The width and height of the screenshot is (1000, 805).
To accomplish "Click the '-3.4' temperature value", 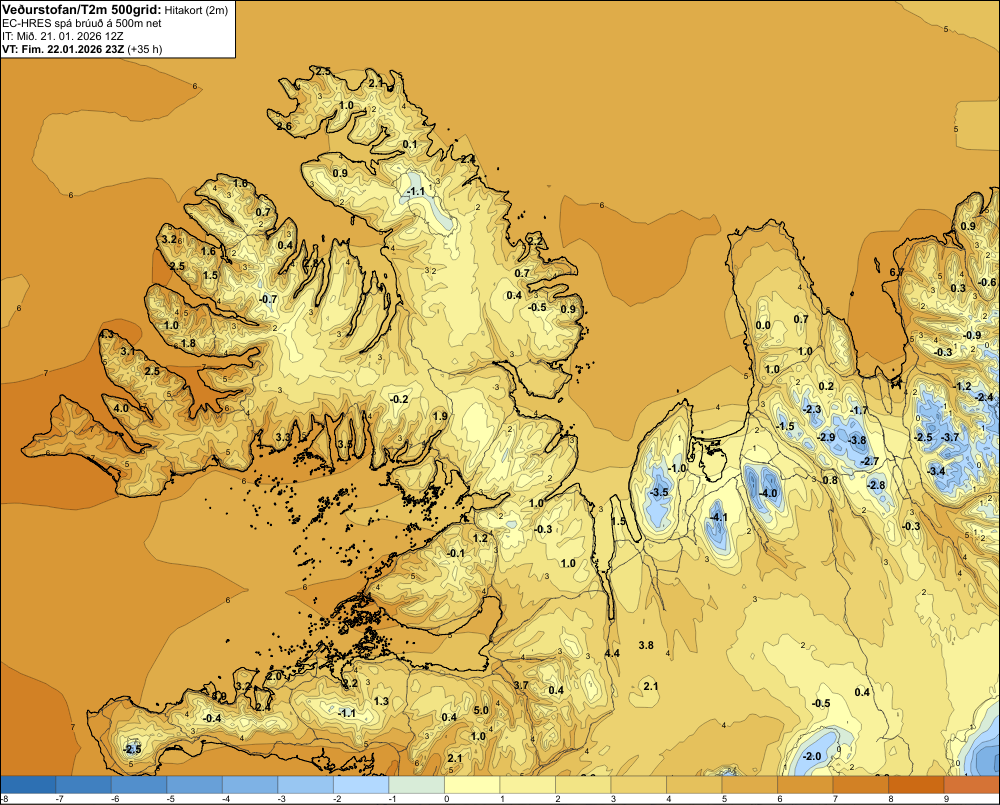I will coord(936,471).
